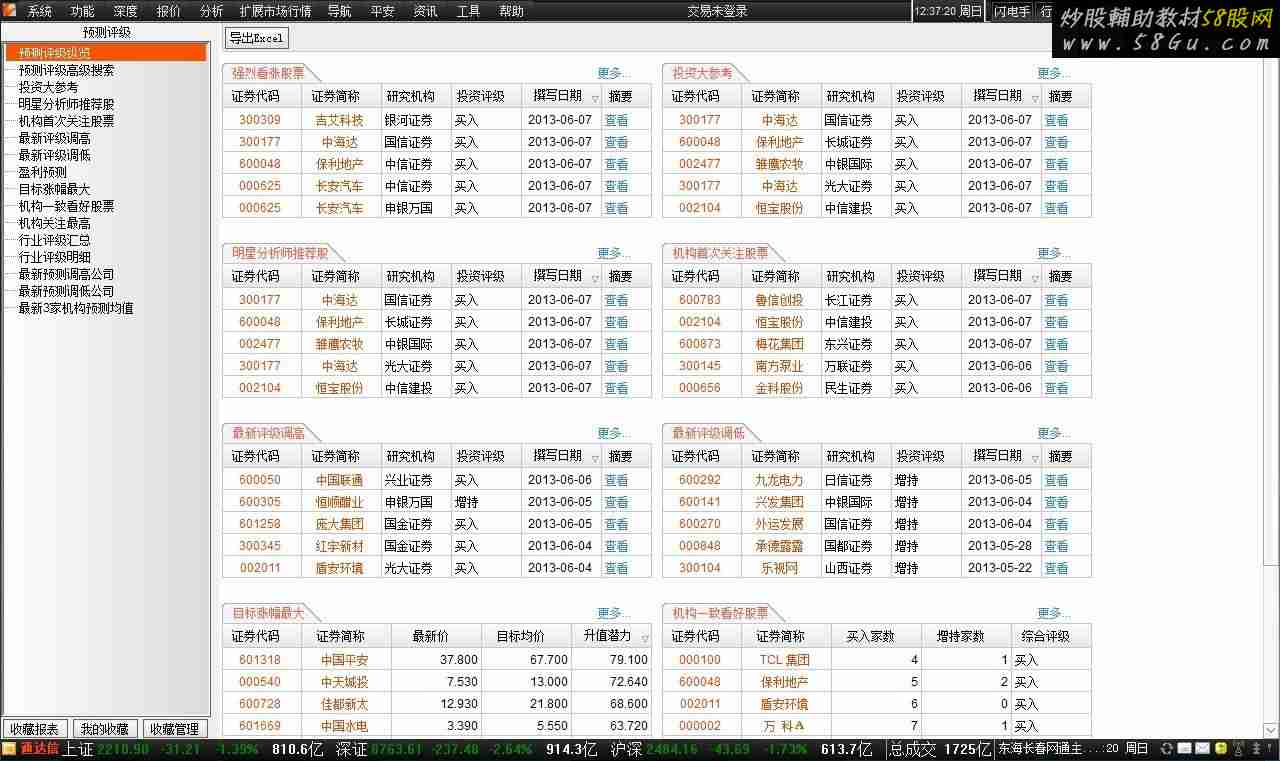Viewport: 1280px width, 761px height.
Task: Sort 最新评级调高 table by 撰写日期 arrow
Action: point(595,458)
